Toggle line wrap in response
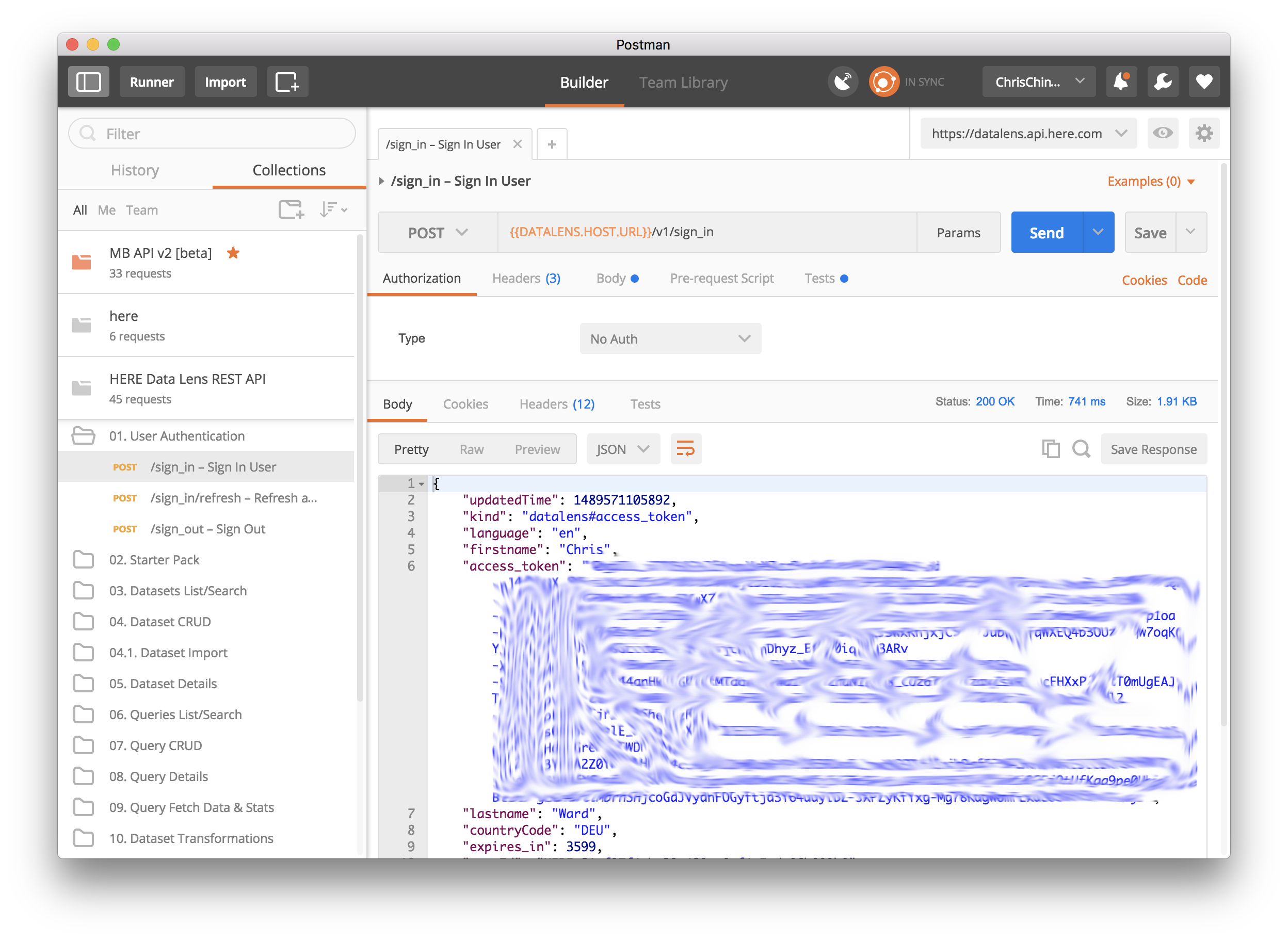Viewport: 1288px width, 941px height. click(685, 449)
